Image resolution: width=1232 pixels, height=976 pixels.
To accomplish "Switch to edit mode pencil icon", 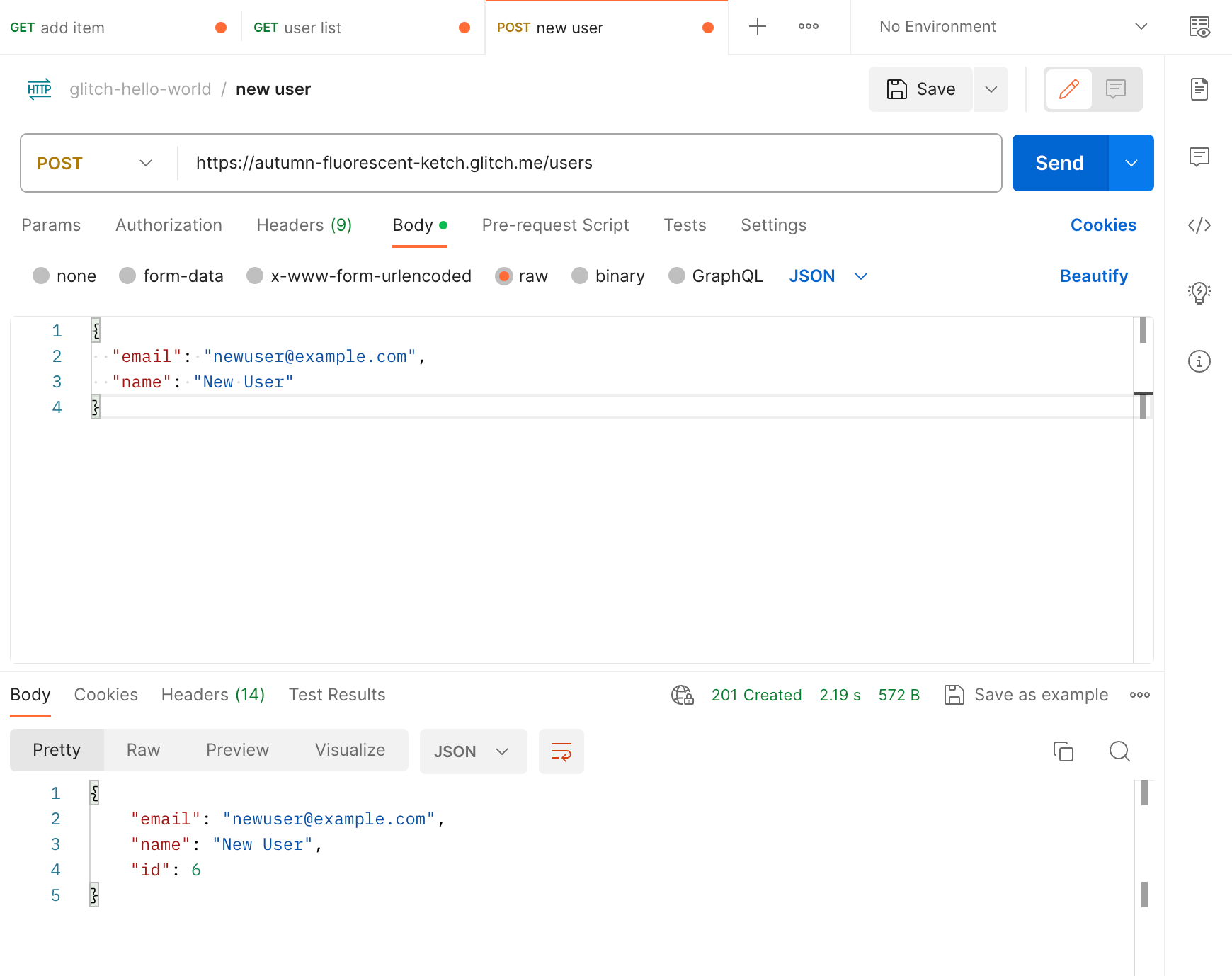I will pos(1068,89).
